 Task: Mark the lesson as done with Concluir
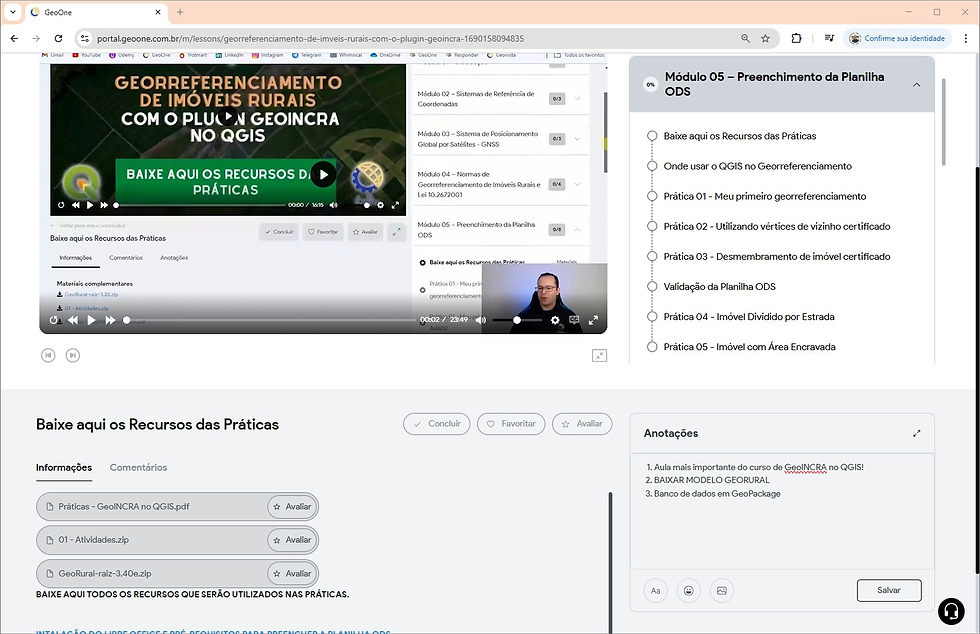(438, 424)
